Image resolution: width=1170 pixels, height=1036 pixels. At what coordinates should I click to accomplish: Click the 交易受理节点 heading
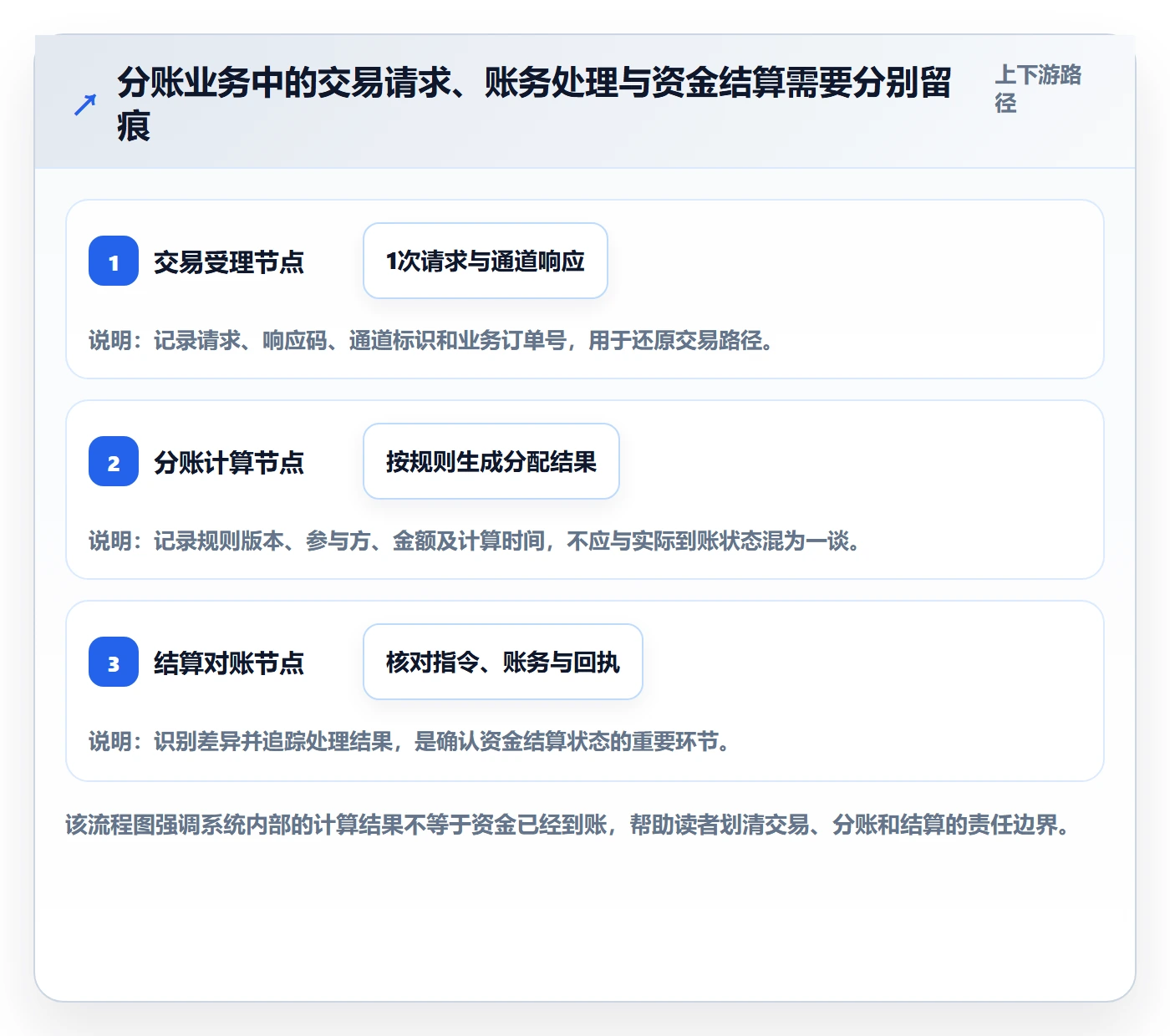(229, 262)
